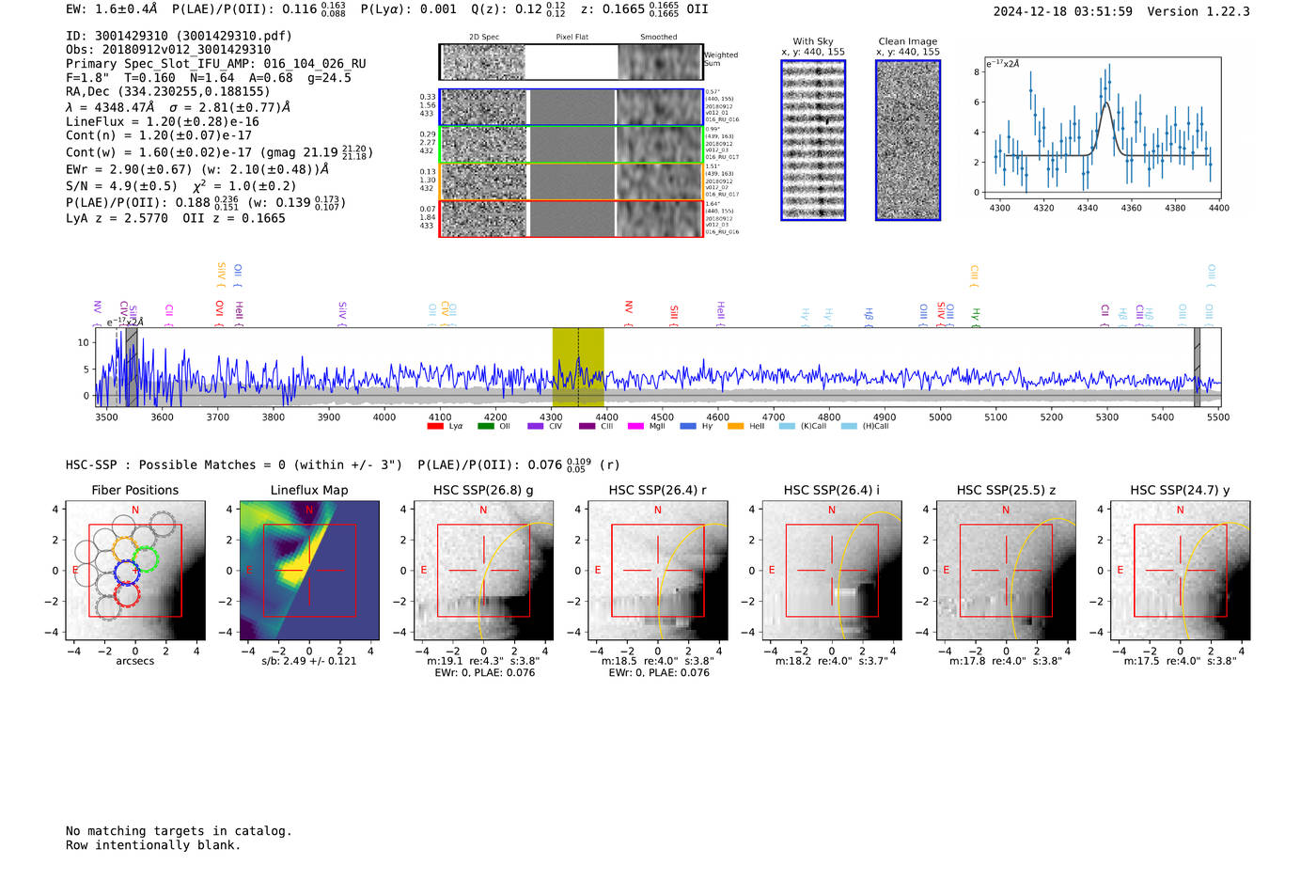Click the Cont(w) gmag 21.19 line

pyautogui.click(x=219, y=151)
